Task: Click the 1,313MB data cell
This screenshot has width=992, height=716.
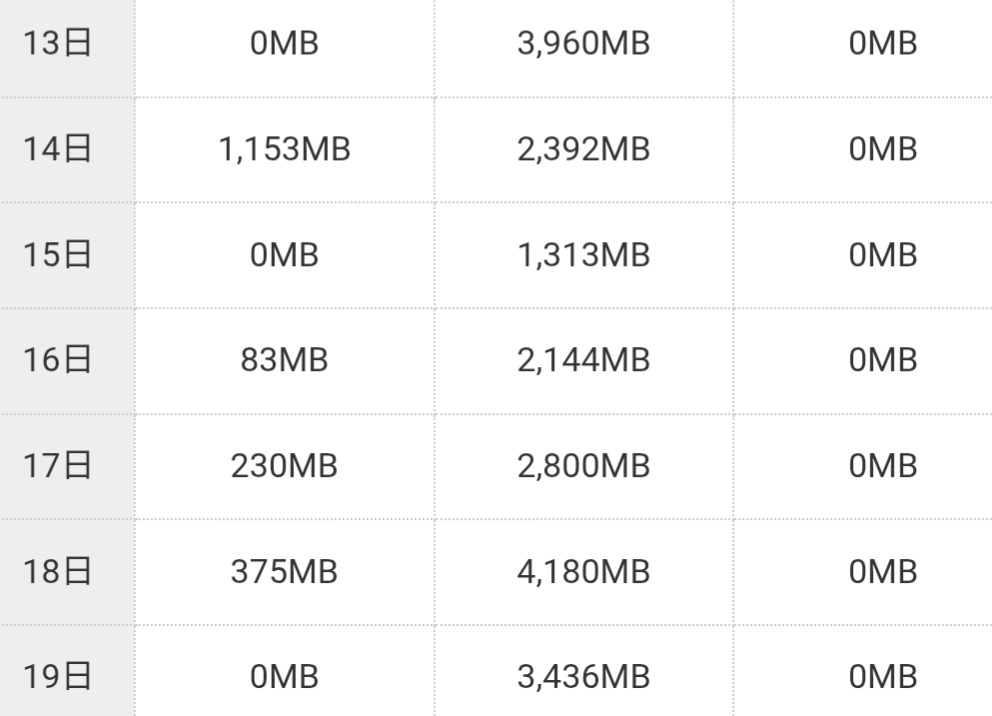Action: [x=583, y=255]
